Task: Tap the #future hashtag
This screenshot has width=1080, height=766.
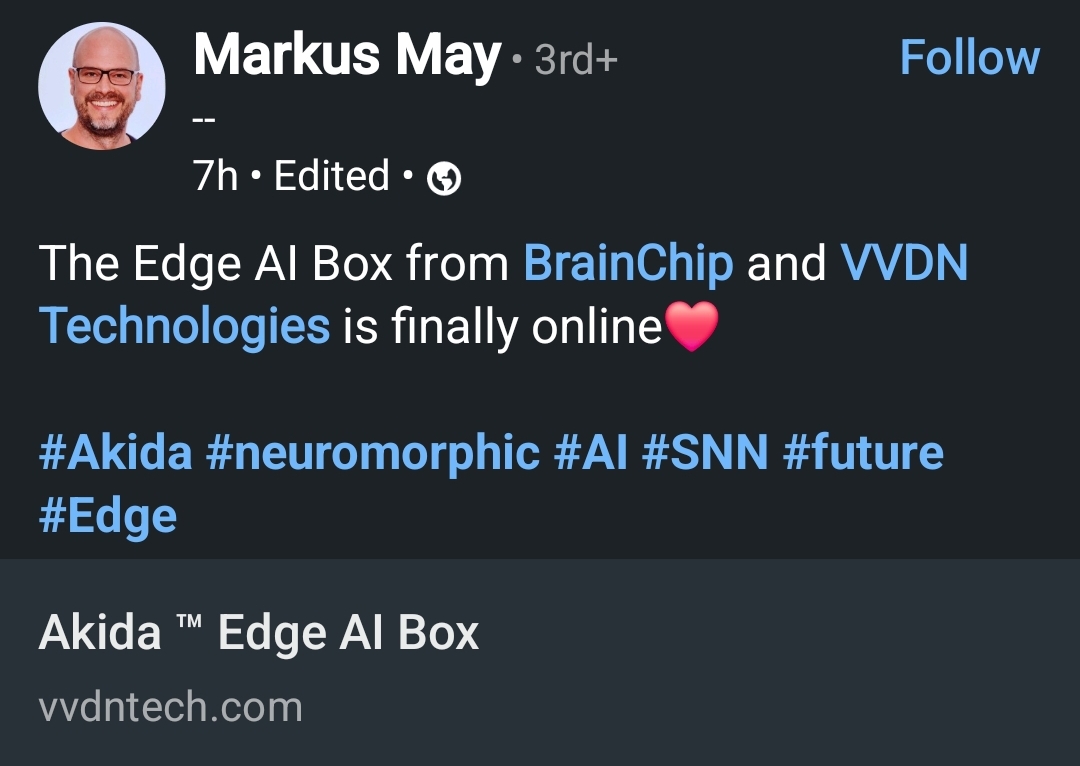Action: pos(863,452)
